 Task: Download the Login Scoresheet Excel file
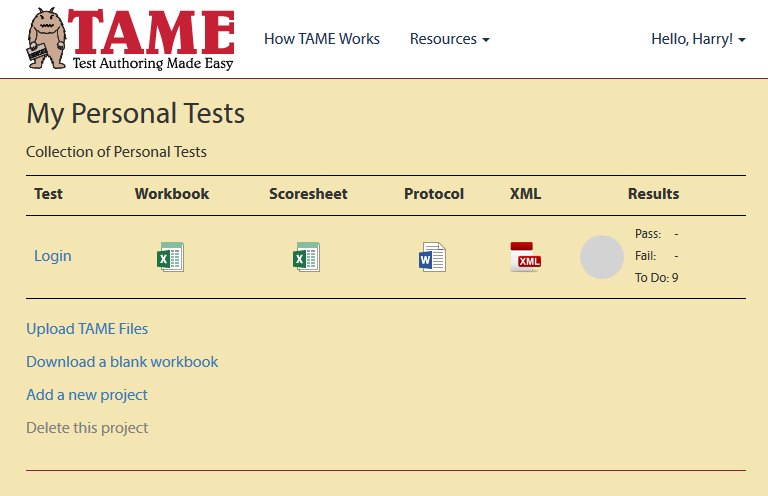point(306,257)
